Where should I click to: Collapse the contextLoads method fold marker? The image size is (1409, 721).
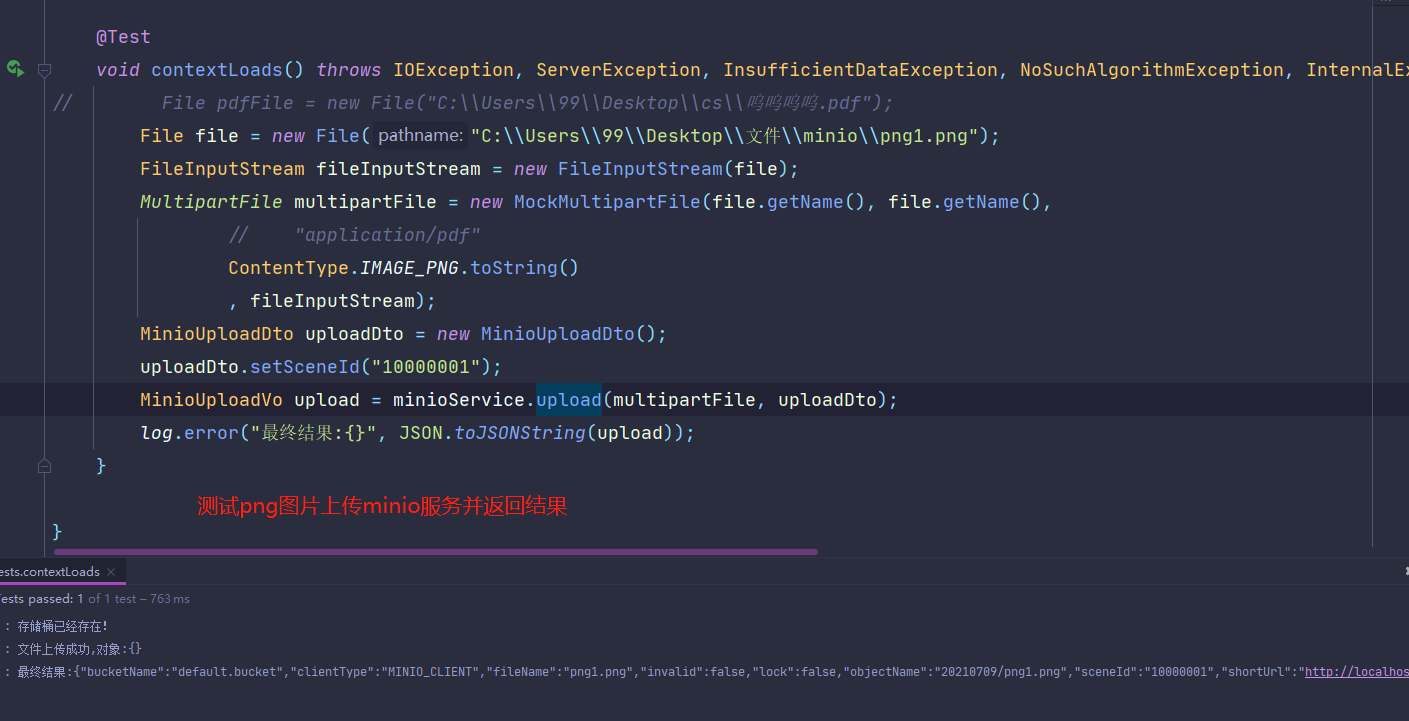click(44, 70)
